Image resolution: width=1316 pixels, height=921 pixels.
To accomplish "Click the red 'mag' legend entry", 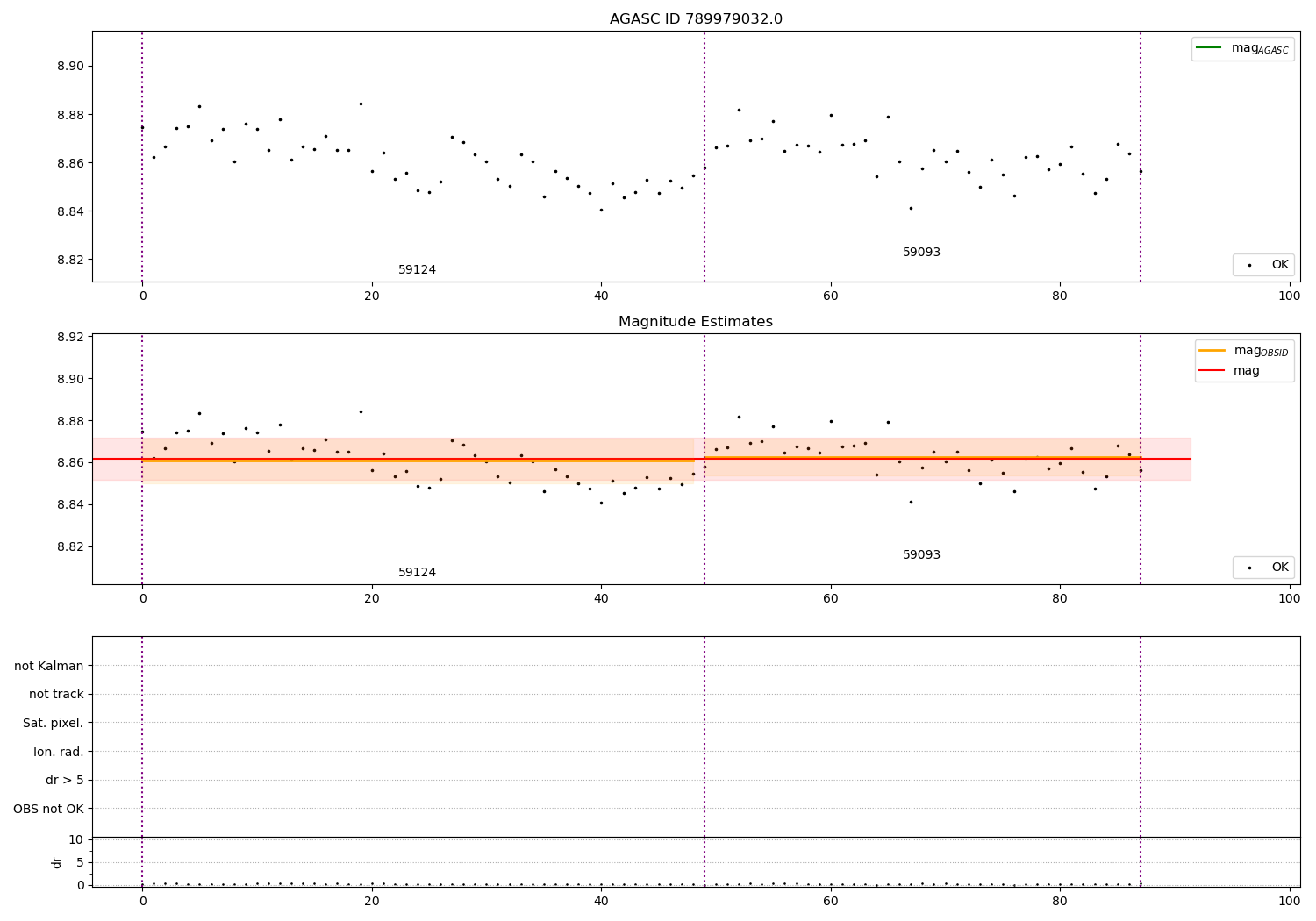I will coord(1229,371).
